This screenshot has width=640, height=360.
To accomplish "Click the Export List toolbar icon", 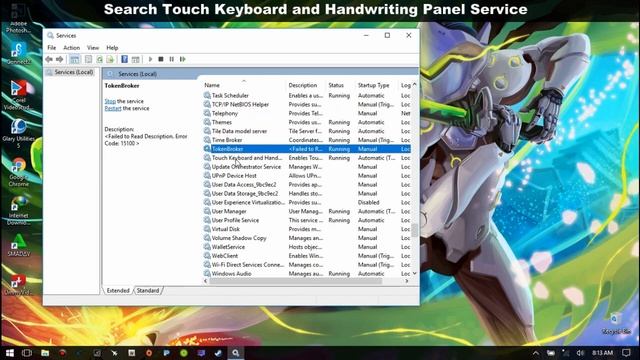I will 110,59.
